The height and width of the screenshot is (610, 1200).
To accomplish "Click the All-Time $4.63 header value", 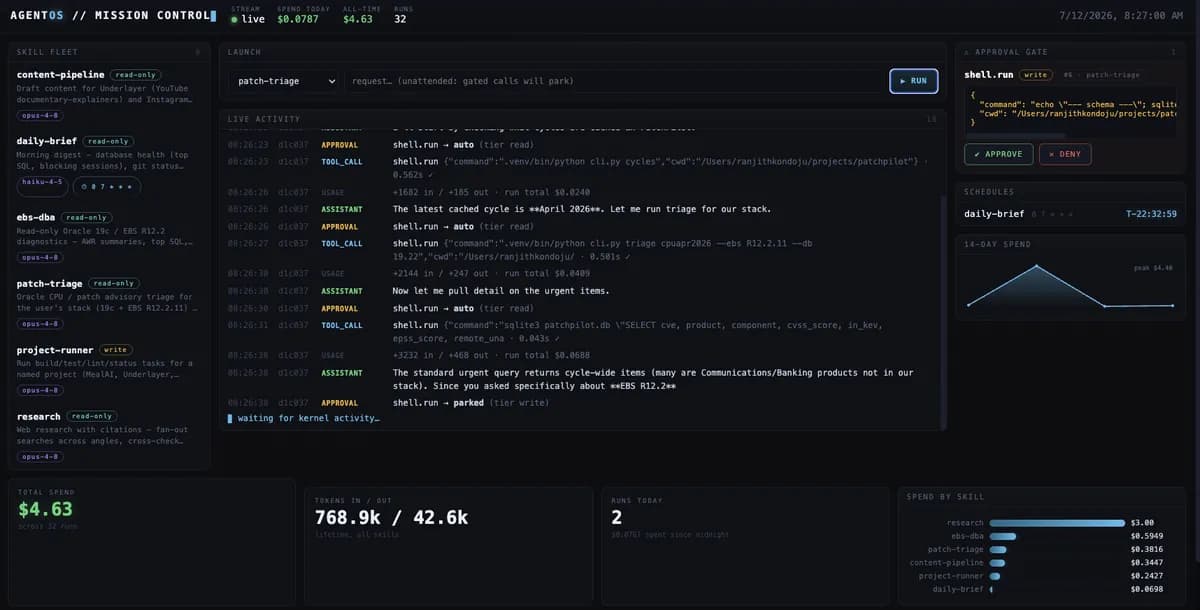I will (x=358, y=19).
